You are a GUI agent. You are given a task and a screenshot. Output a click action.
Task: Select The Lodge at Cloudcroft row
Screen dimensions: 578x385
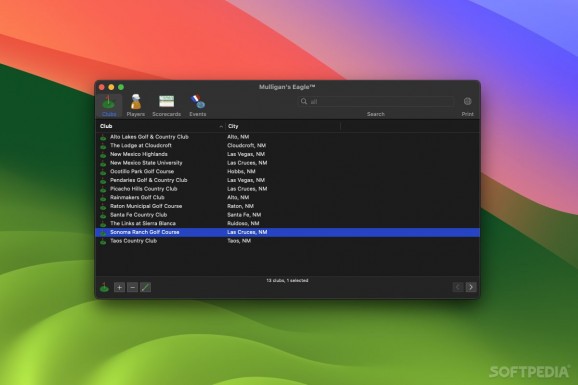point(288,146)
